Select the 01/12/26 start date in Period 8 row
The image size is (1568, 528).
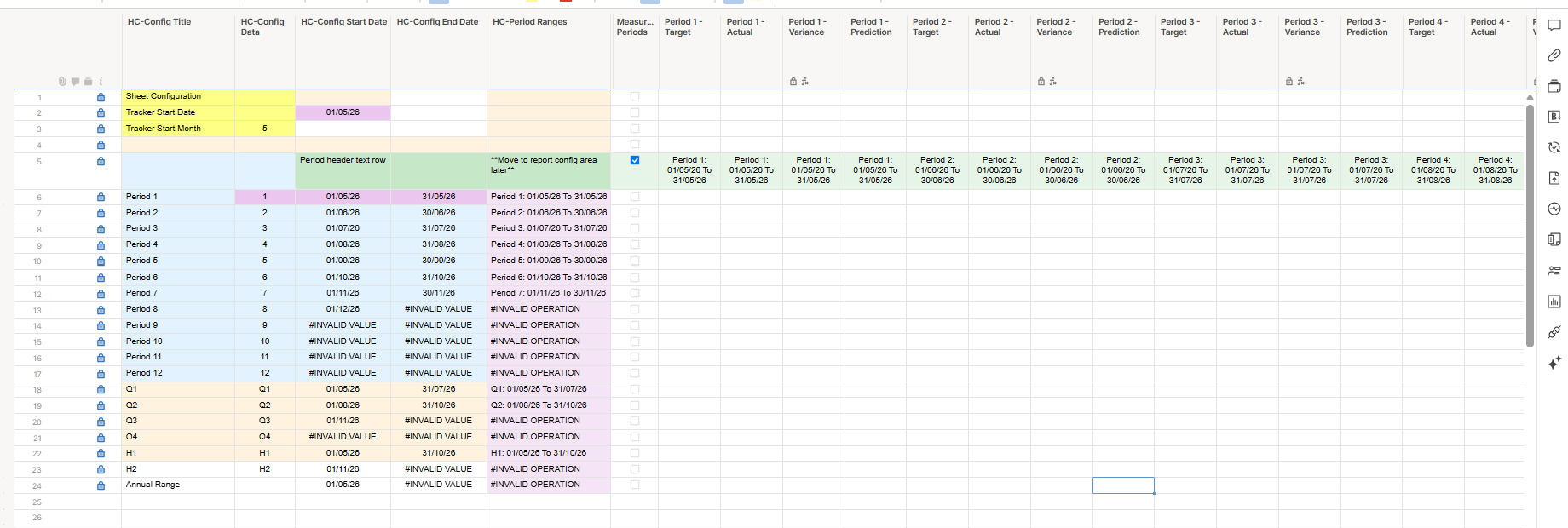(343, 309)
